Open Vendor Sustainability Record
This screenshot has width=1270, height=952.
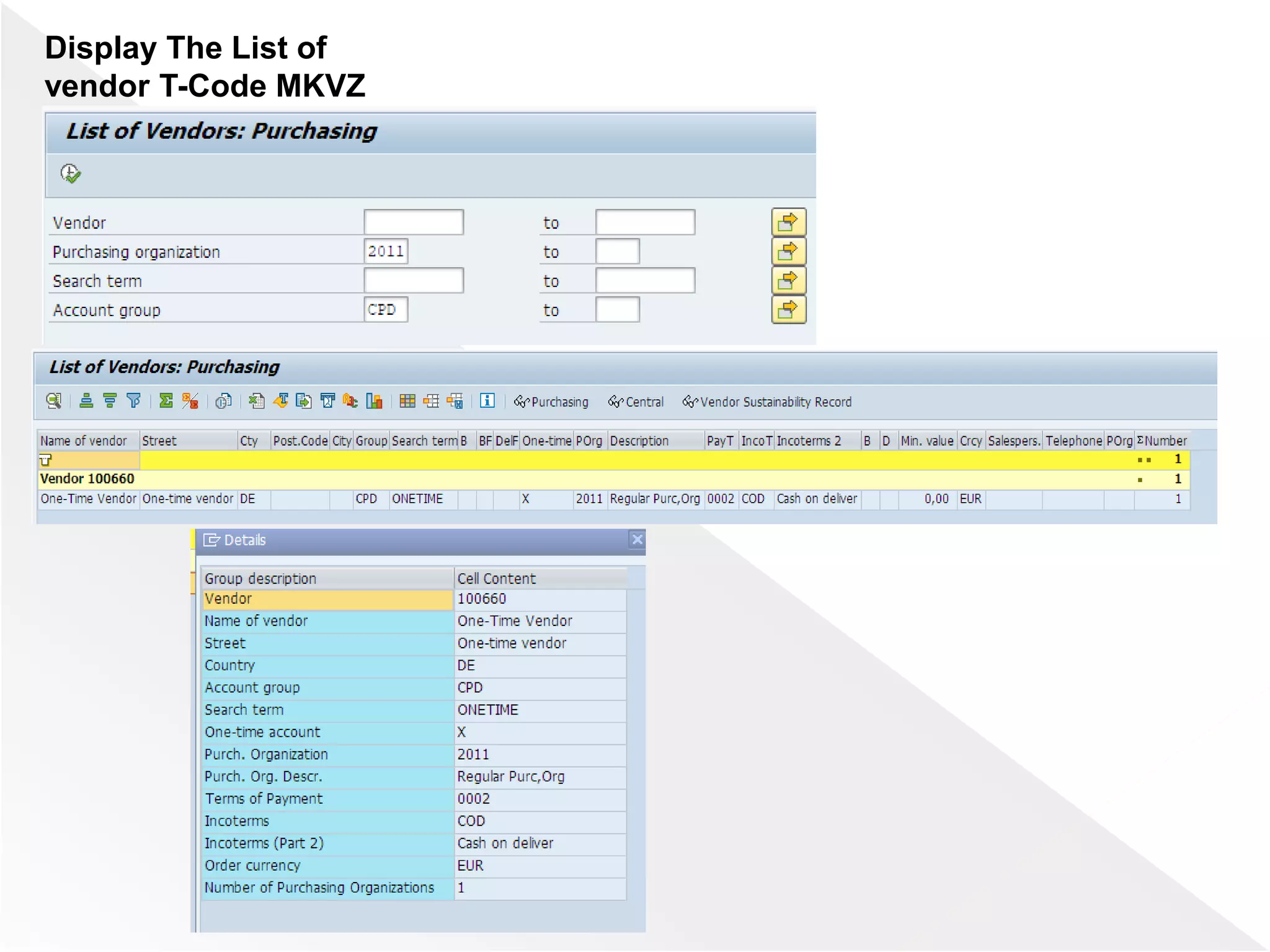(x=767, y=402)
